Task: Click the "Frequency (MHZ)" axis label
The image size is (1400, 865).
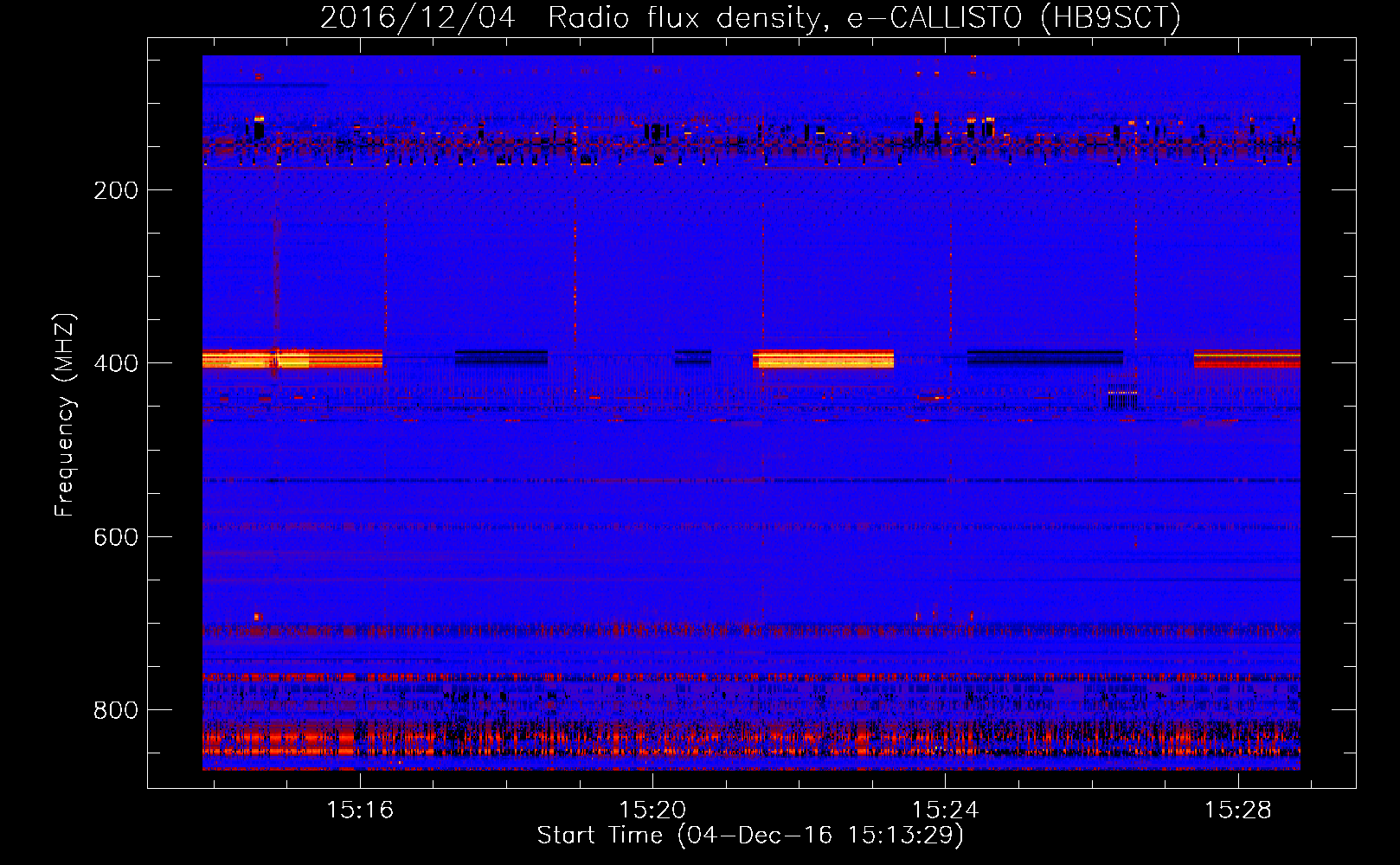Action: pos(65,415)
